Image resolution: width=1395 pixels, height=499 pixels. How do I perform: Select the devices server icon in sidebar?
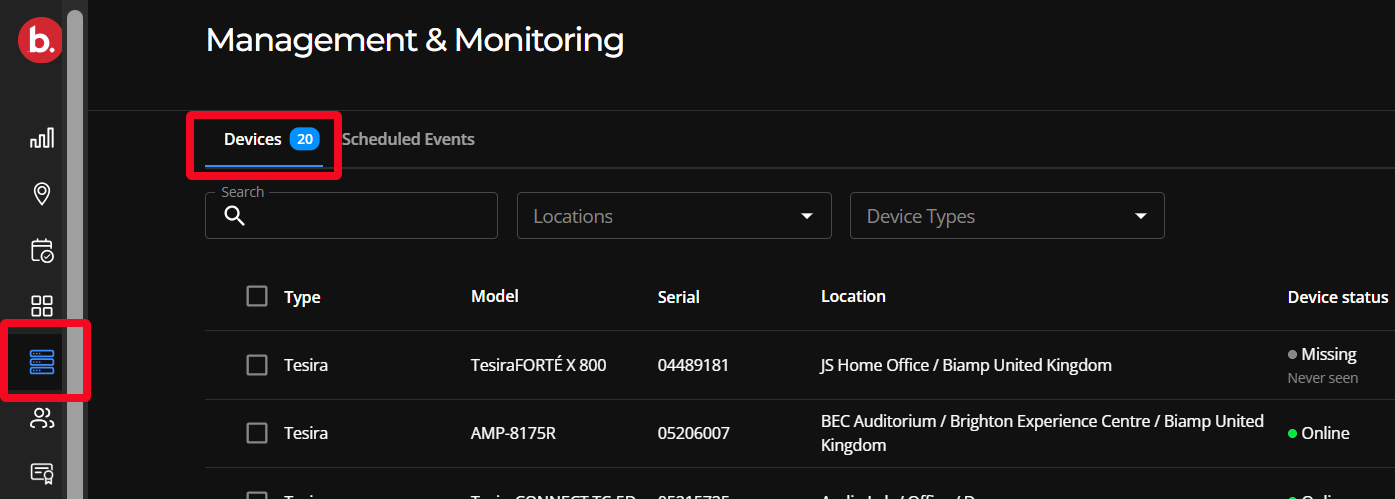42,361
